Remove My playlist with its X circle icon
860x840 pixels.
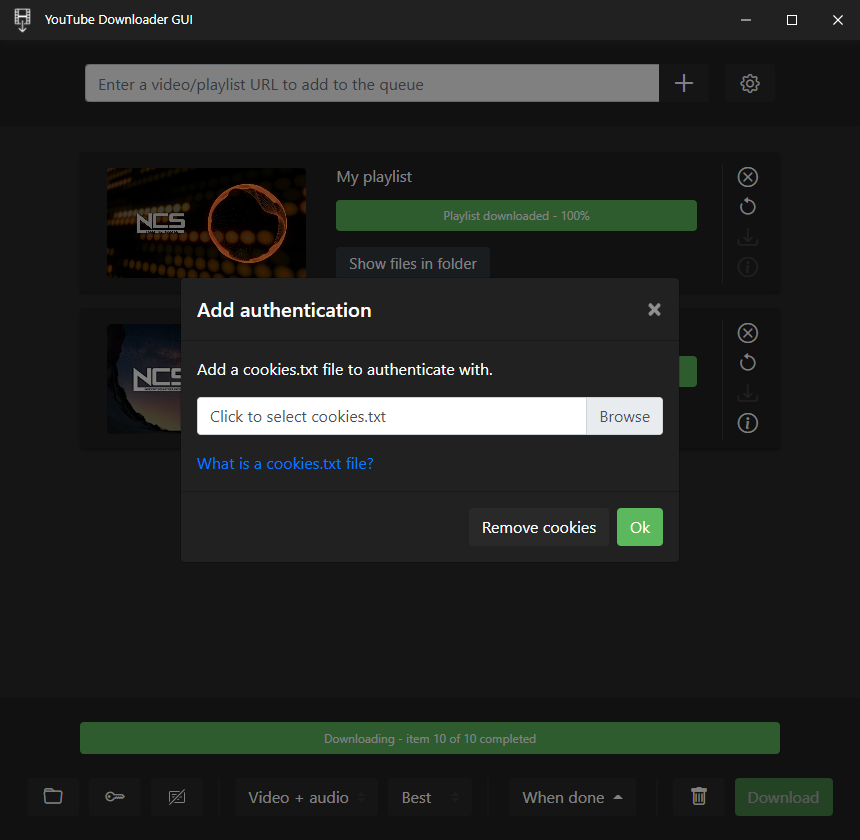pyautogui.click(x=748, y=177)
